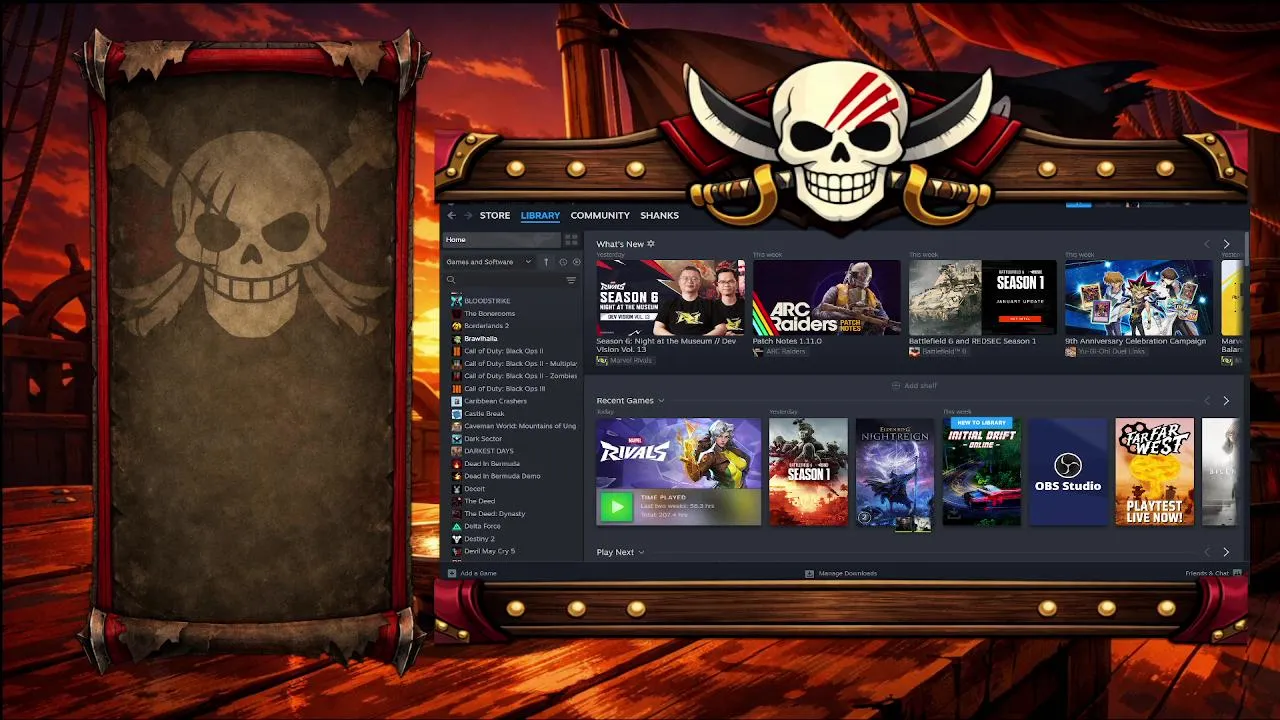Click the library search magnifier icon
This screenshot has width=1280, height=720.
(x=451, y=280)
